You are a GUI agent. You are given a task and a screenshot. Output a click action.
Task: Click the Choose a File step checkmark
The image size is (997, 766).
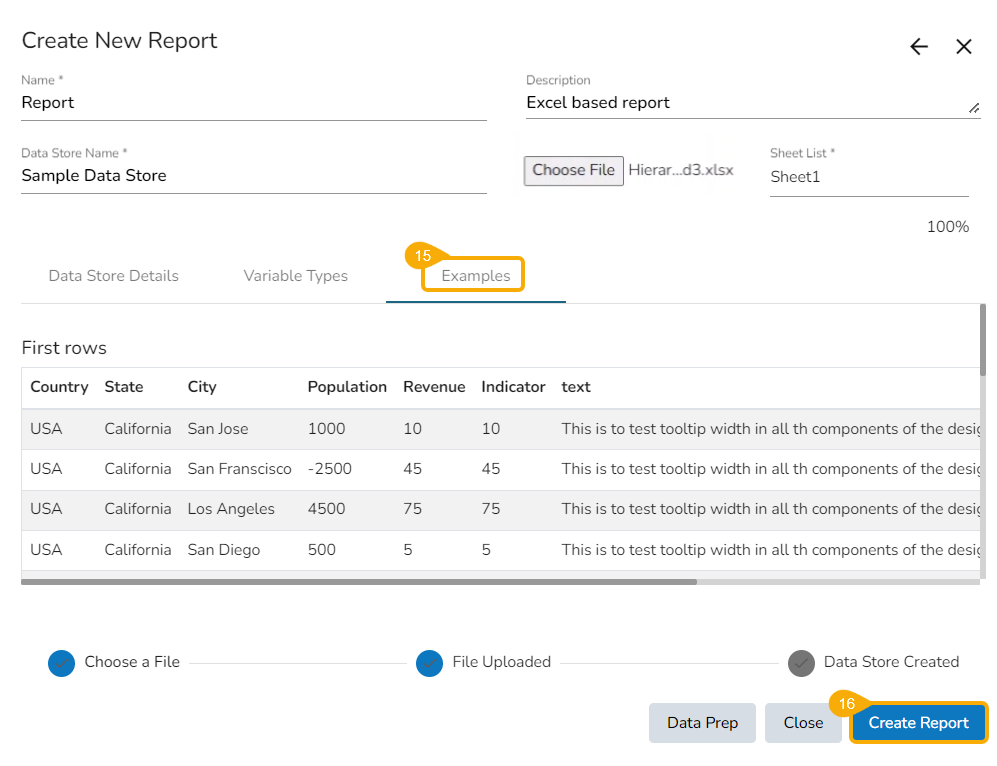62,662
